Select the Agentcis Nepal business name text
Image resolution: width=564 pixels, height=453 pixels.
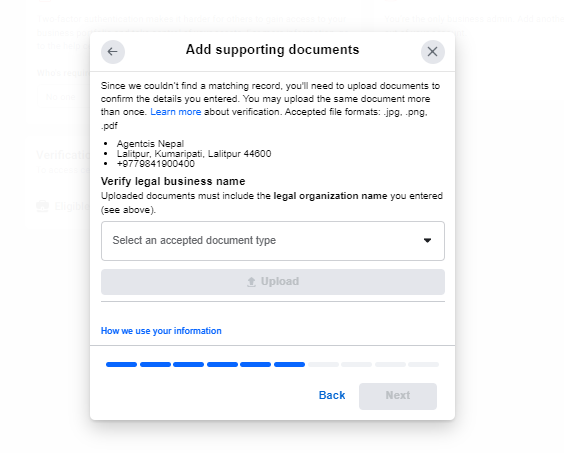[x=150, y=144]
